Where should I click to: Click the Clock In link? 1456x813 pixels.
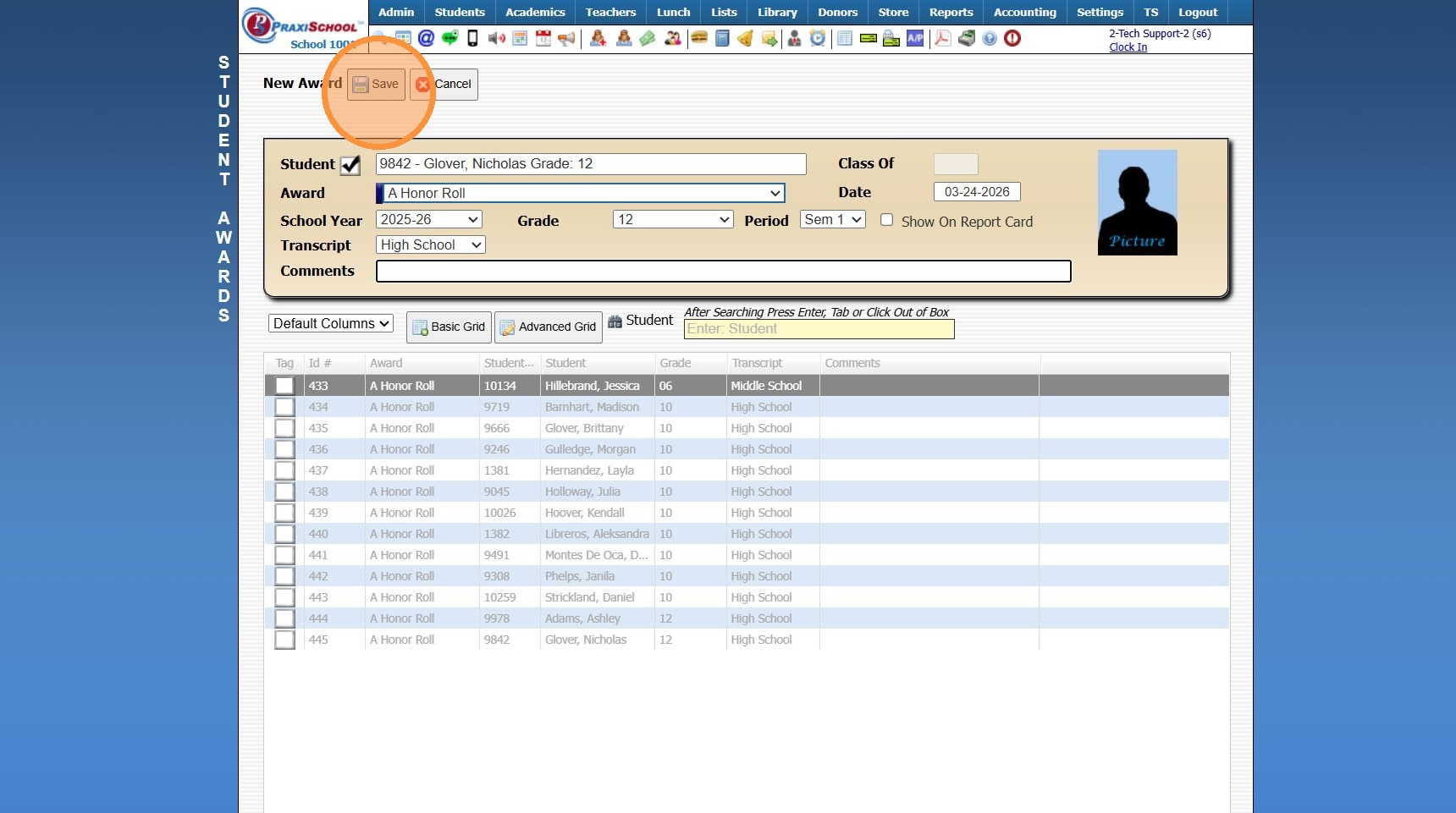click(x=1128, y=47)
